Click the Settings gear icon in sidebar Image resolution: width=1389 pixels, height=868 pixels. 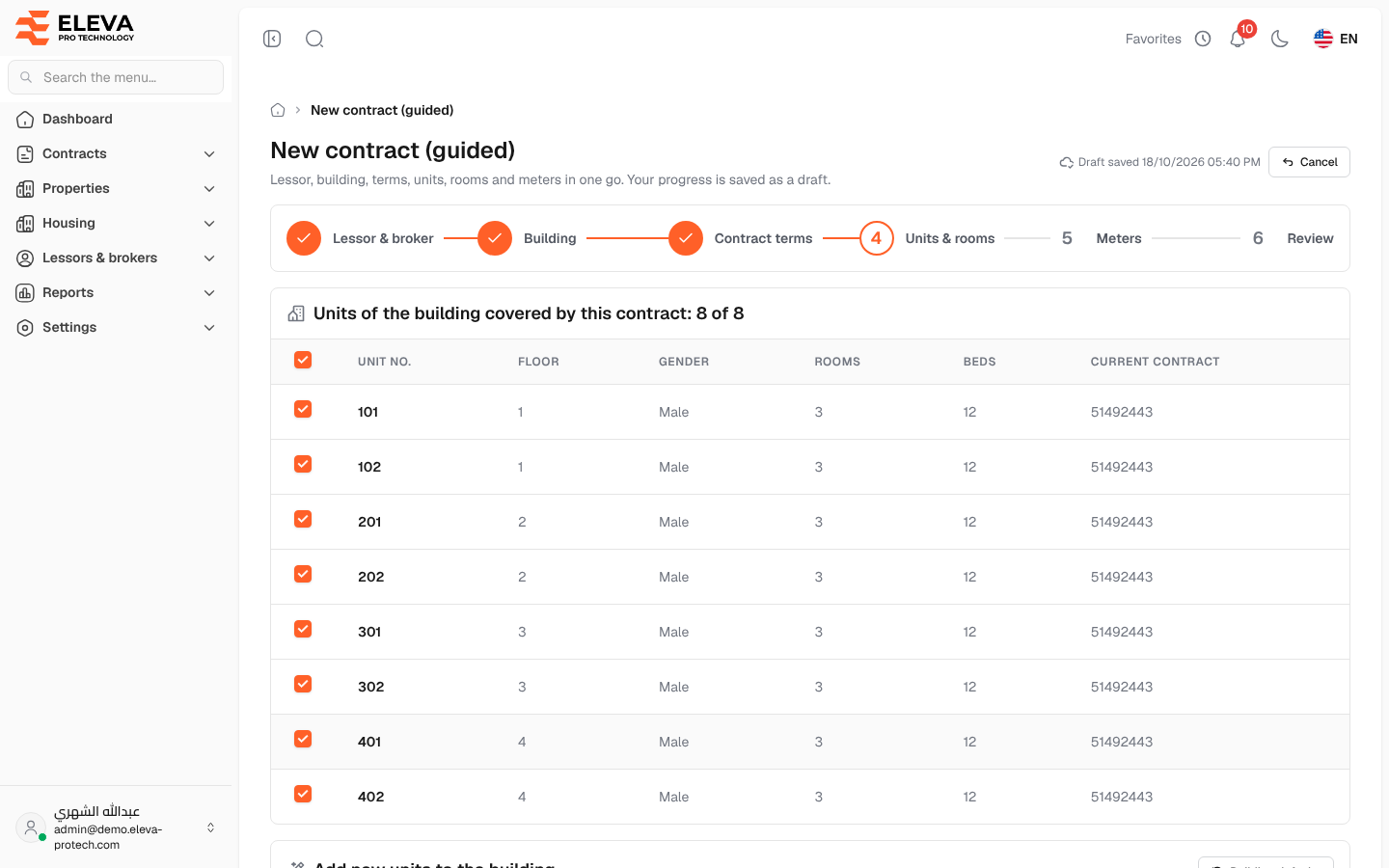click(x=25, y=328)
